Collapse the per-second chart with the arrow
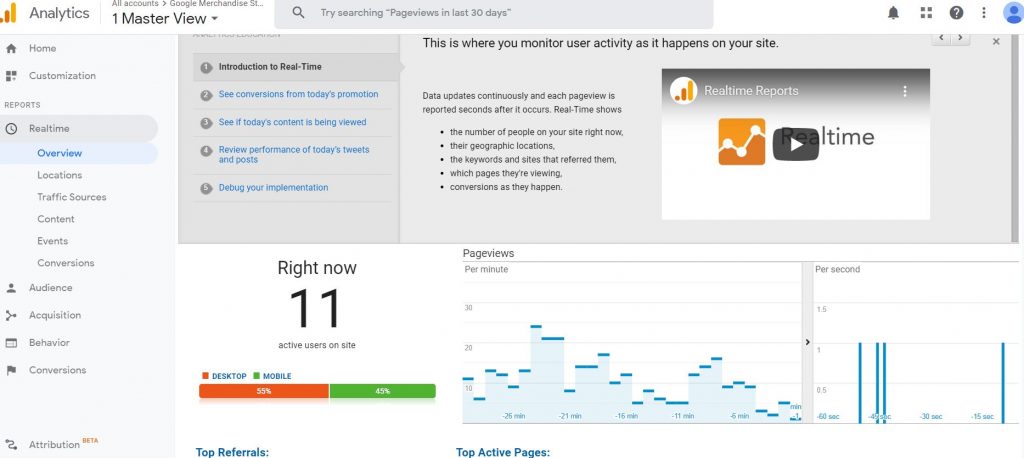The width and height of the screenshot is (1024, 458). pyautogui.click(x=808, y=342)
